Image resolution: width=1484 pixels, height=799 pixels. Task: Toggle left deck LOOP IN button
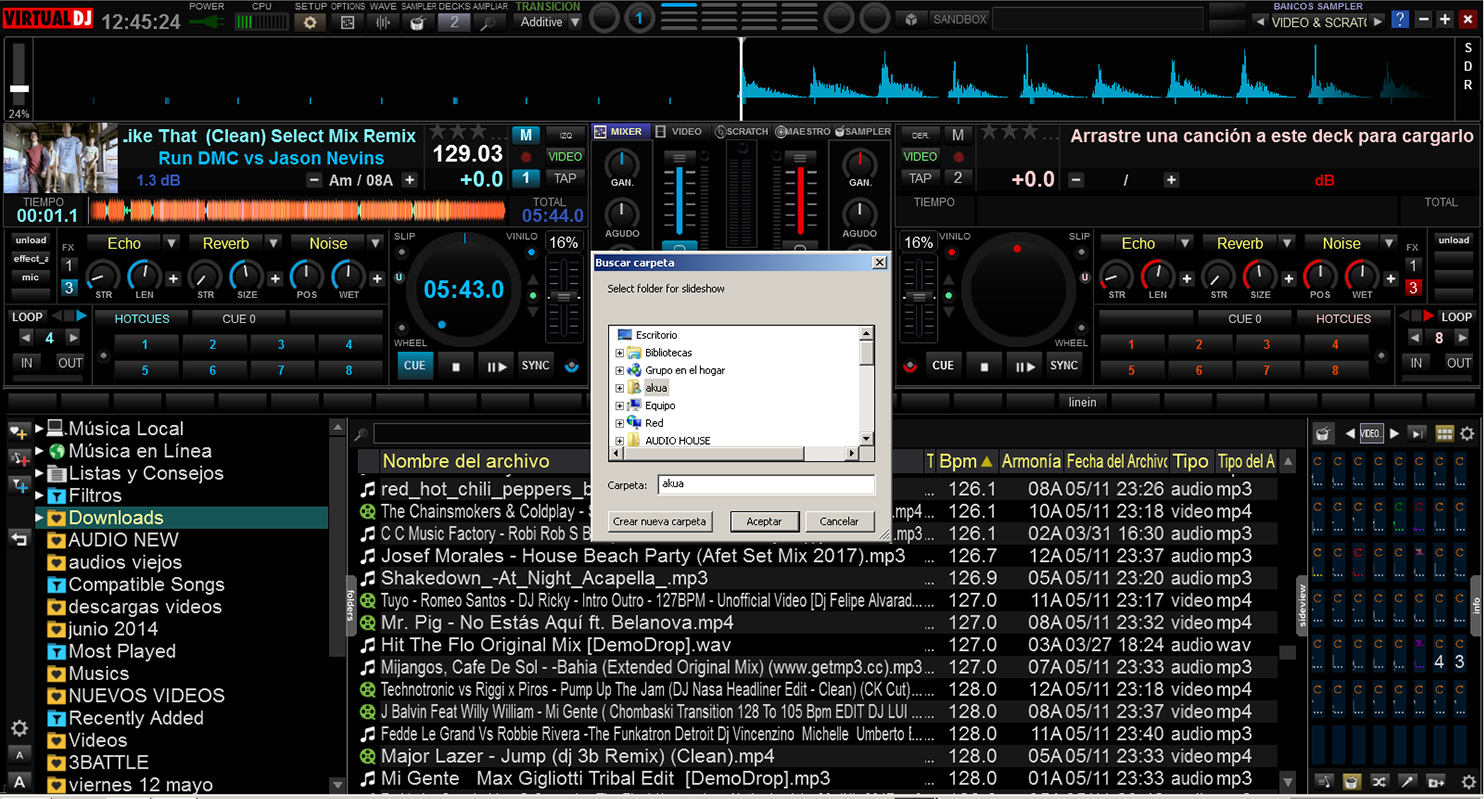28,363
